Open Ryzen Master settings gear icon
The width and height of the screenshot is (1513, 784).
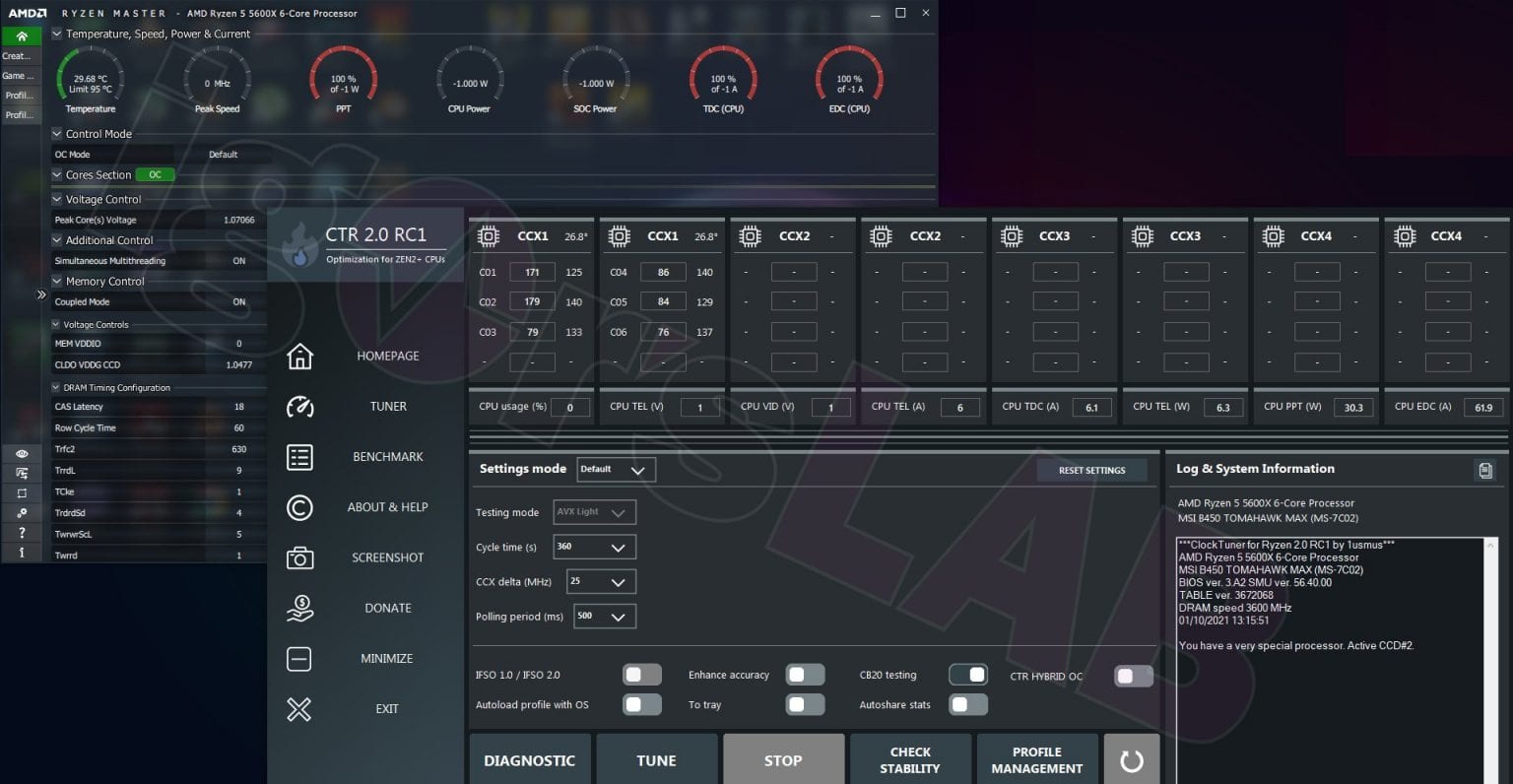pos(22,511)
